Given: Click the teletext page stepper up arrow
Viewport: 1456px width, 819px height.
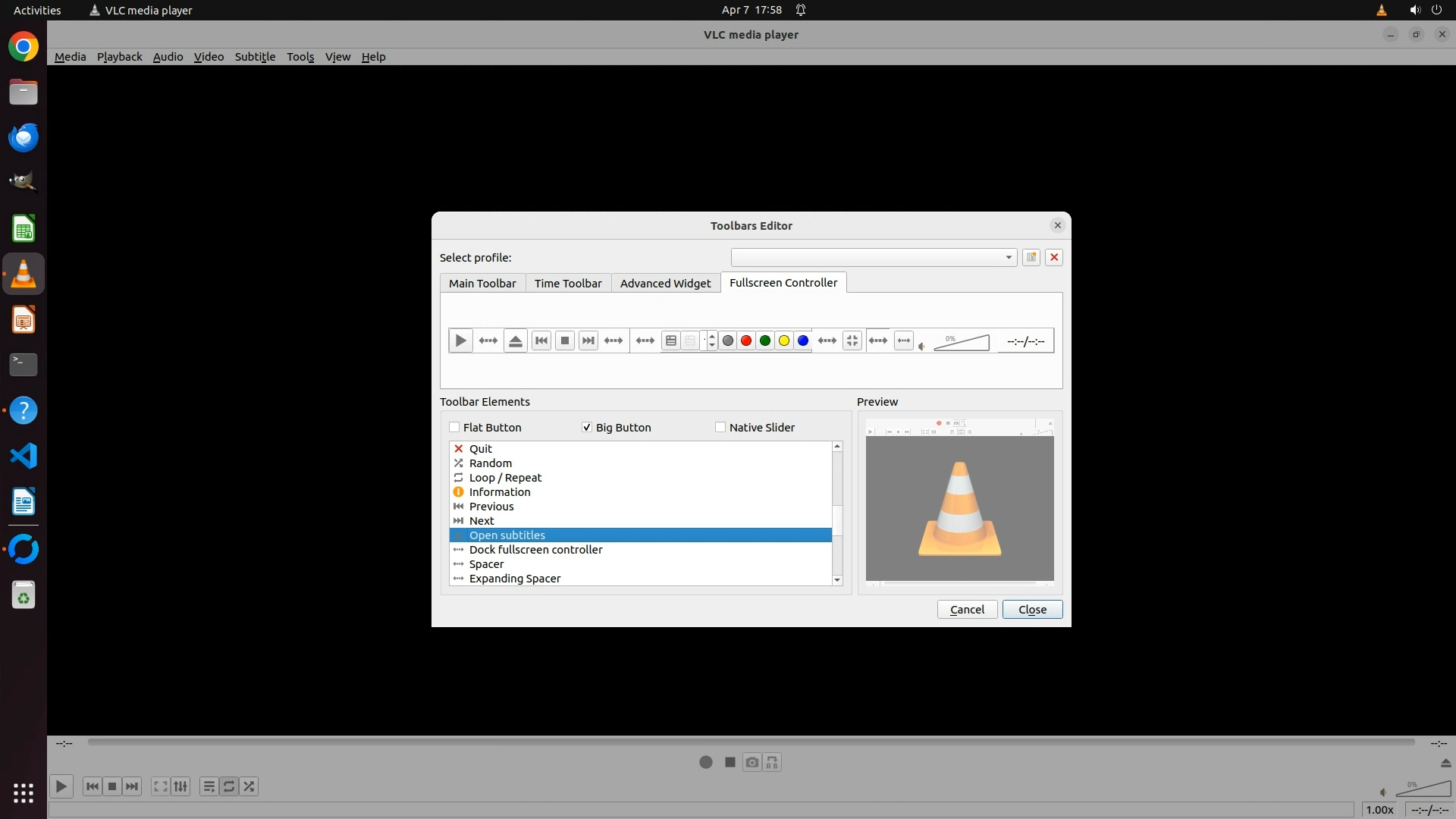Looking at the screenshot, I should coord(711,336).
